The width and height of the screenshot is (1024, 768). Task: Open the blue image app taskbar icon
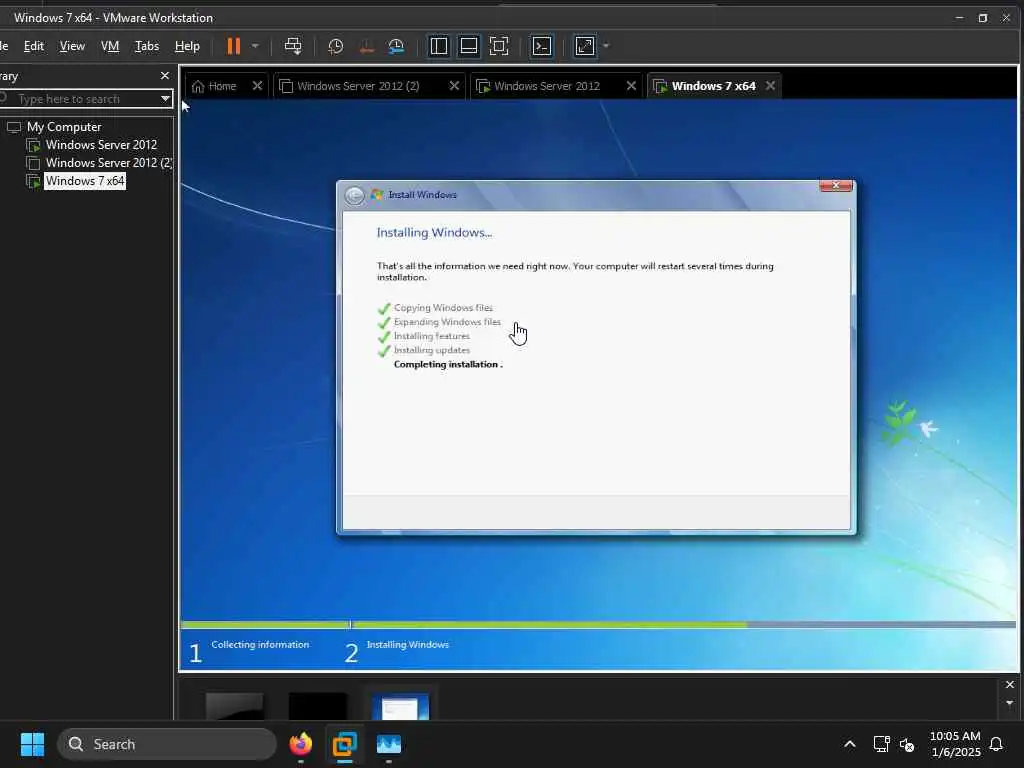coord(389,744)
